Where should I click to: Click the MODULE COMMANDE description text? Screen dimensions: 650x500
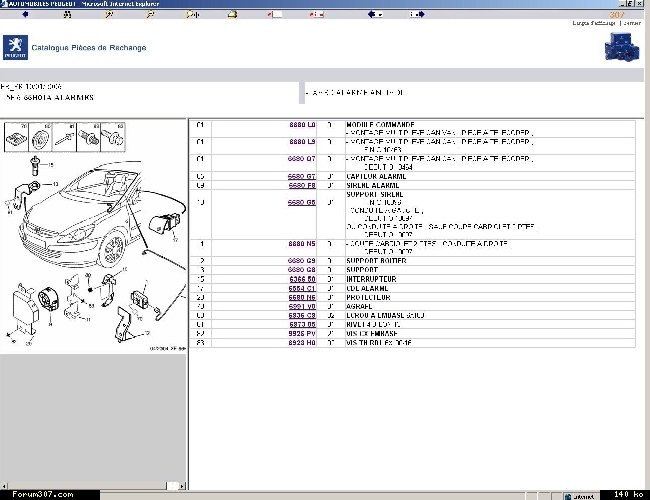tap(381, 125)
